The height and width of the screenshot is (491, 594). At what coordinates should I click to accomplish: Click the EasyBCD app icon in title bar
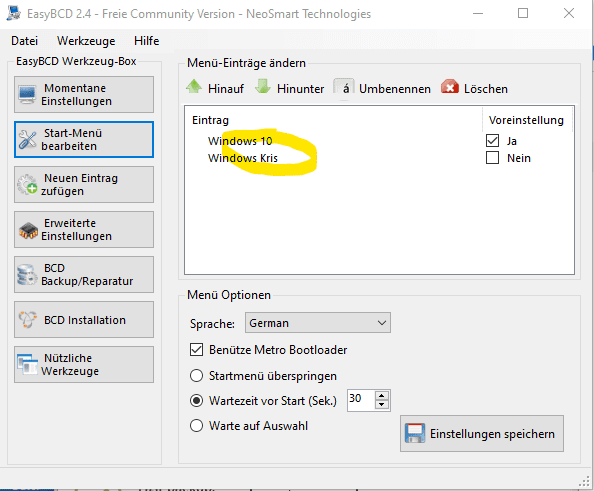click(14, 13)
